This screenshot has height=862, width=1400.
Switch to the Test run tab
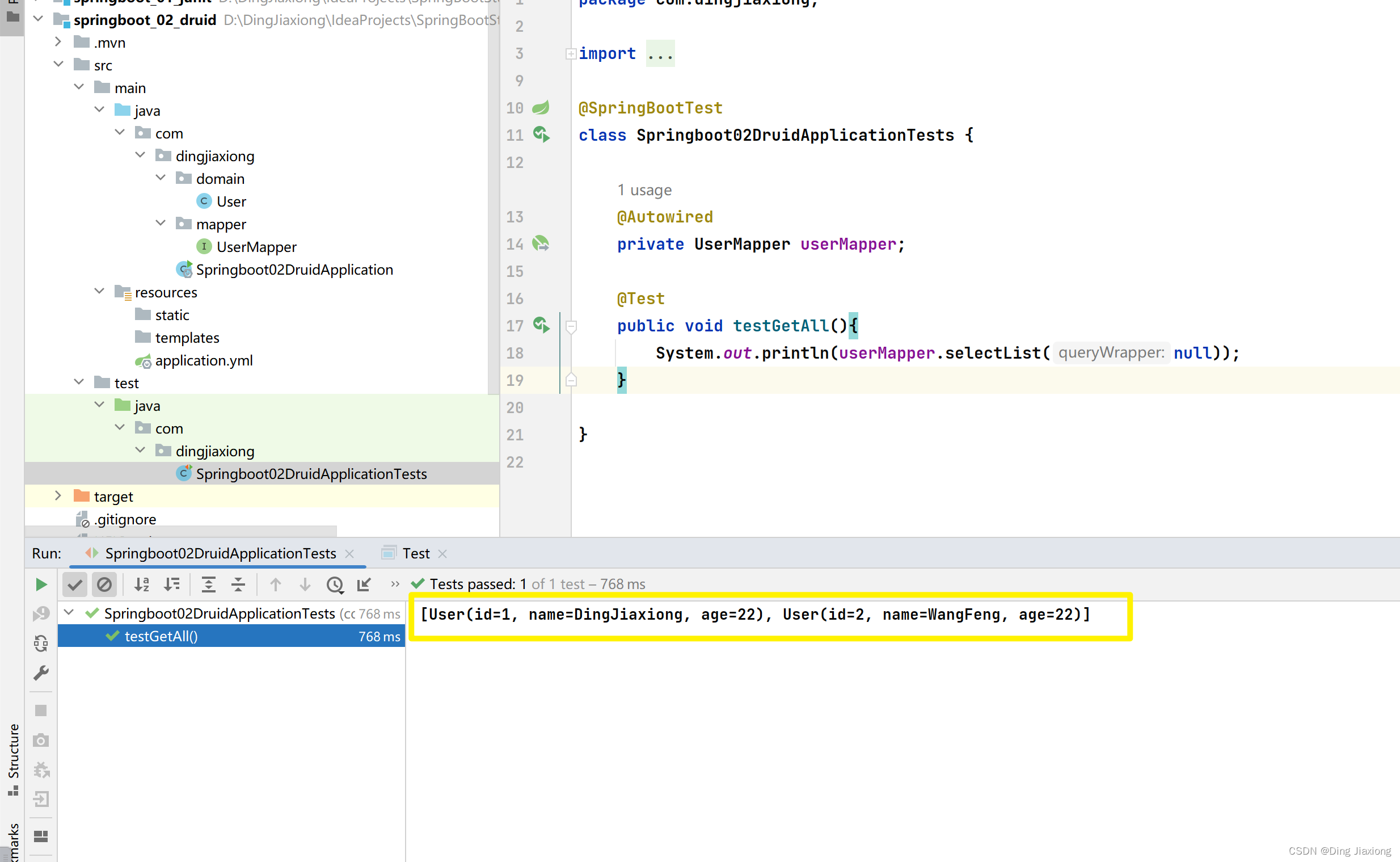coord(415,553)
